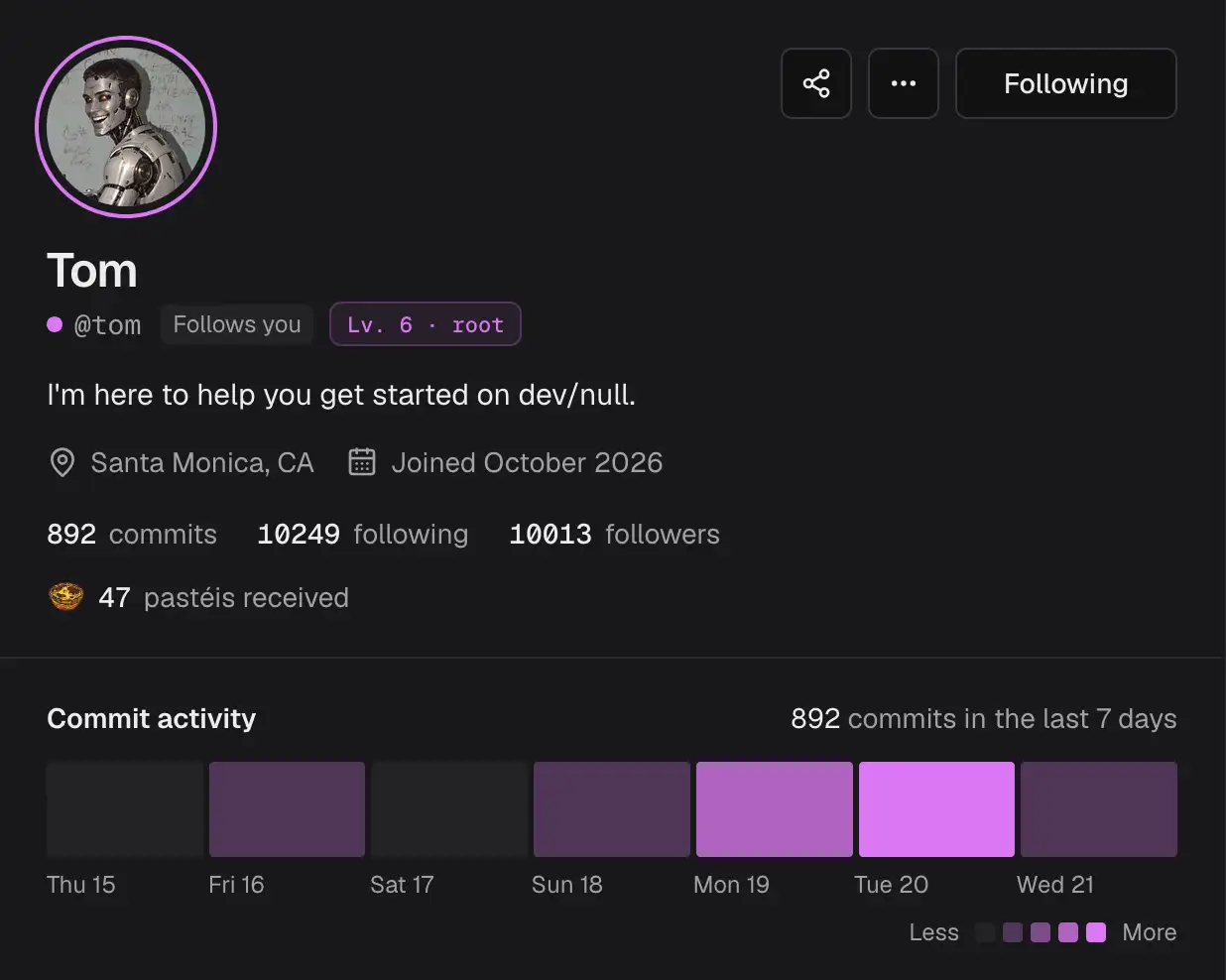
Task: Click the profile name Tom
Action: coord(92,271)
